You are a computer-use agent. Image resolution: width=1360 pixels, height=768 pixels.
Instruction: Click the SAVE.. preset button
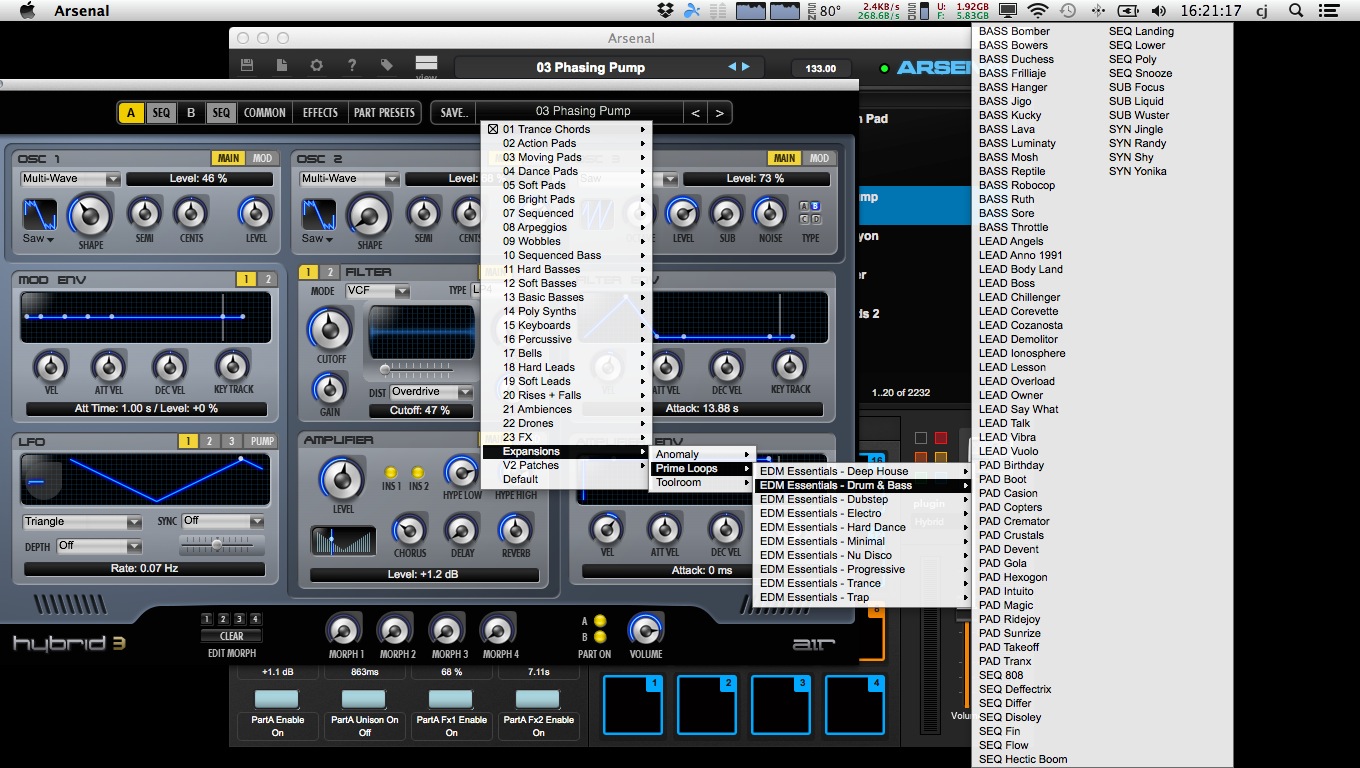453,113
